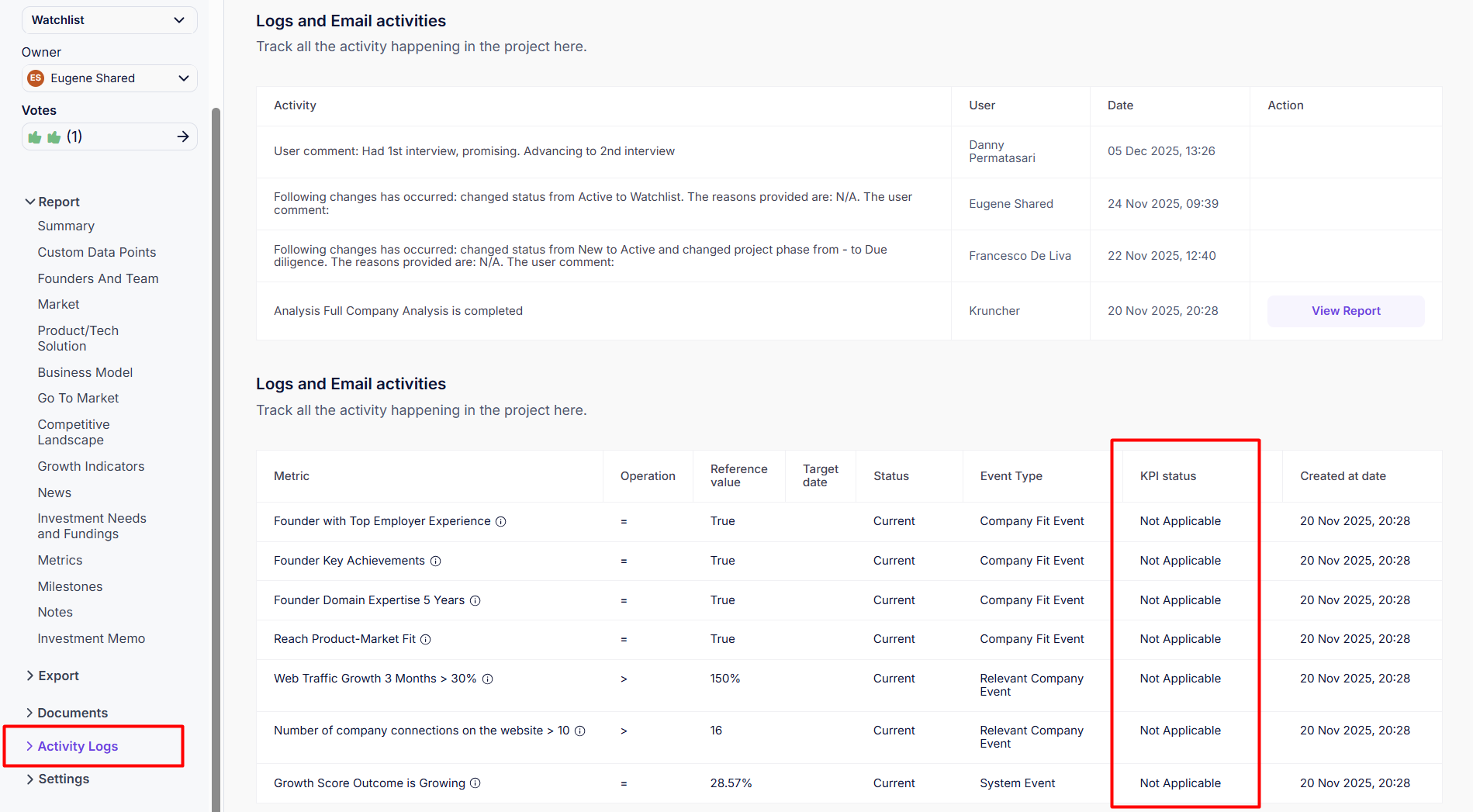The height and width of the screenshot is (812, 1473).
Task: Open the Watchlist status dropdown
Action: tap(109, 20)
